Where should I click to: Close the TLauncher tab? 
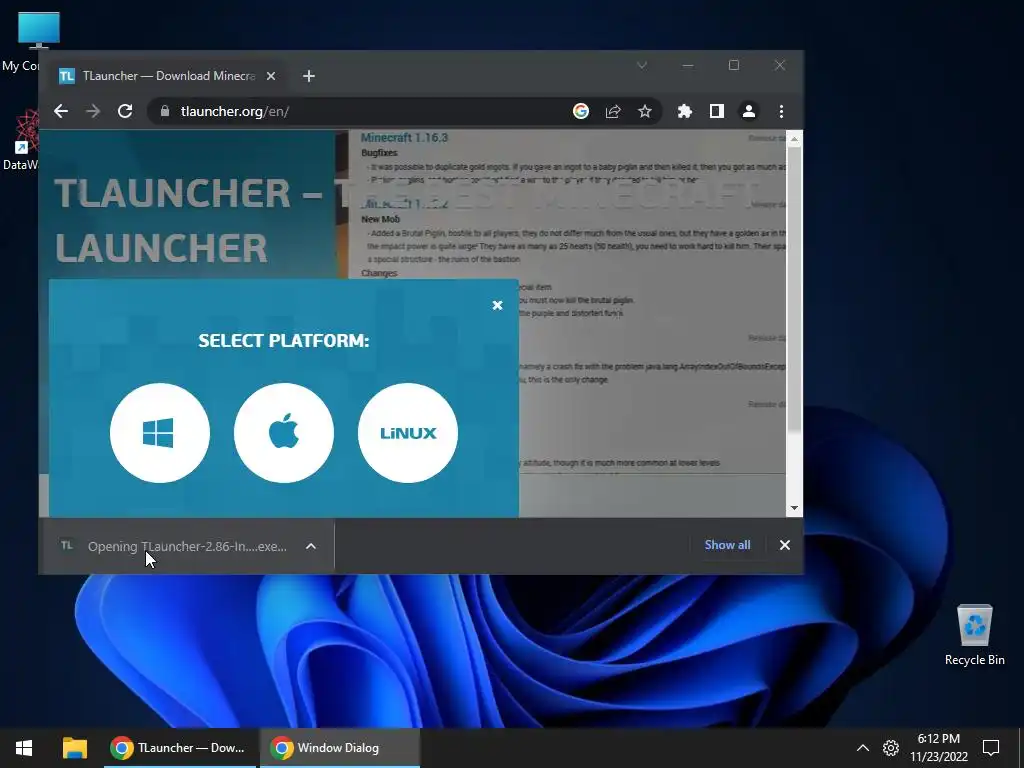tap(271, 76)
